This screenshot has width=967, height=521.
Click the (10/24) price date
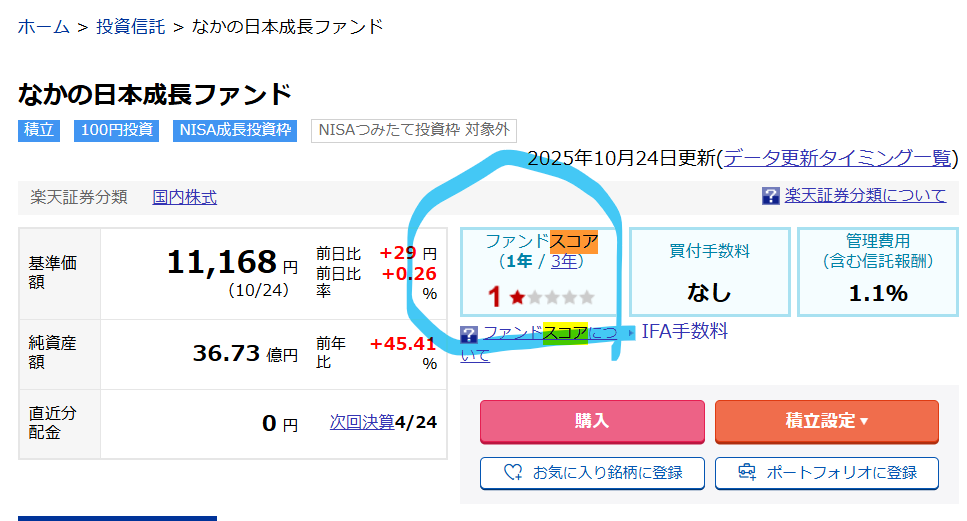click(258, 290)
